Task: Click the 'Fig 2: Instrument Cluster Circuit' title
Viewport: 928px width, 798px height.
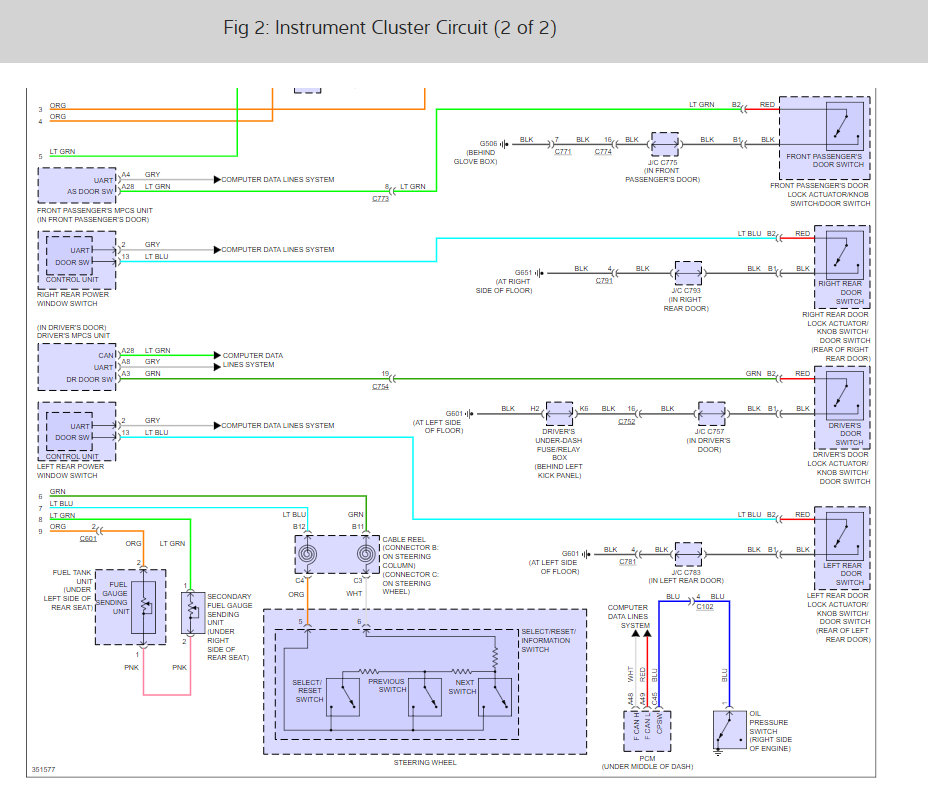Action: point(389,28)
